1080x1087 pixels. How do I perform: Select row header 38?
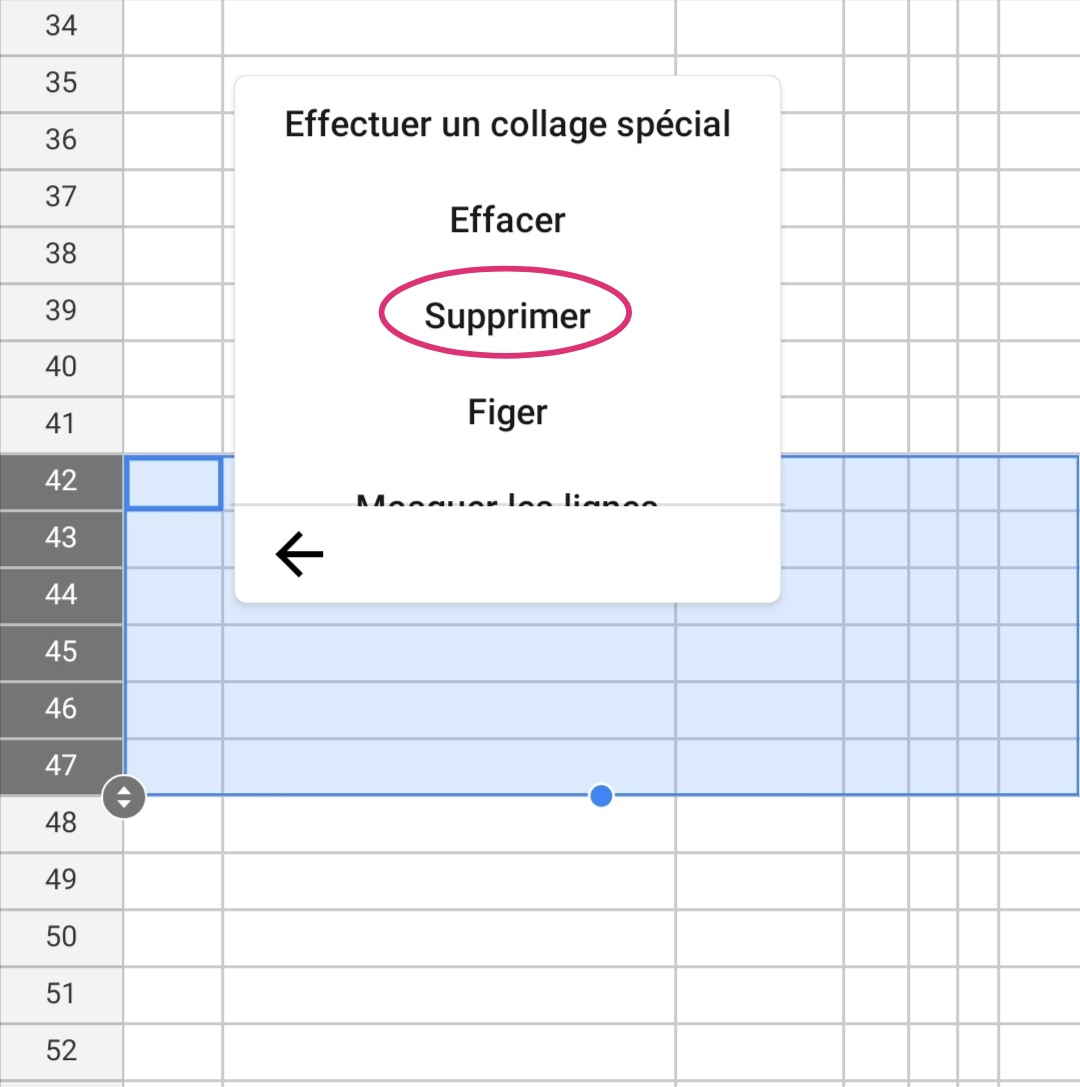[61, 254]
